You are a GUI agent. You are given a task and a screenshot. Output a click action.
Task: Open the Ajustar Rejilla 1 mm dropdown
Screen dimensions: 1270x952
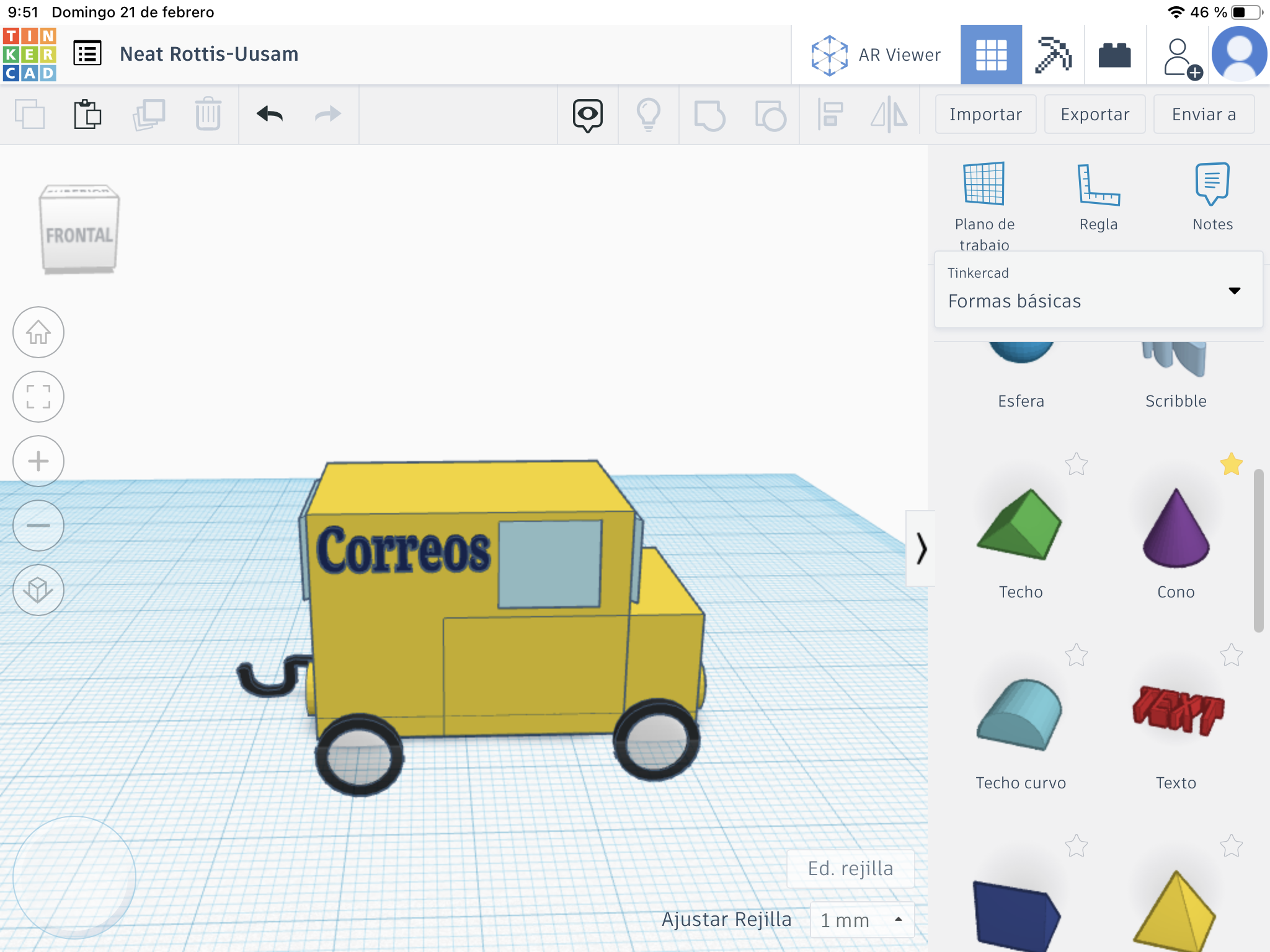point(862,920)
